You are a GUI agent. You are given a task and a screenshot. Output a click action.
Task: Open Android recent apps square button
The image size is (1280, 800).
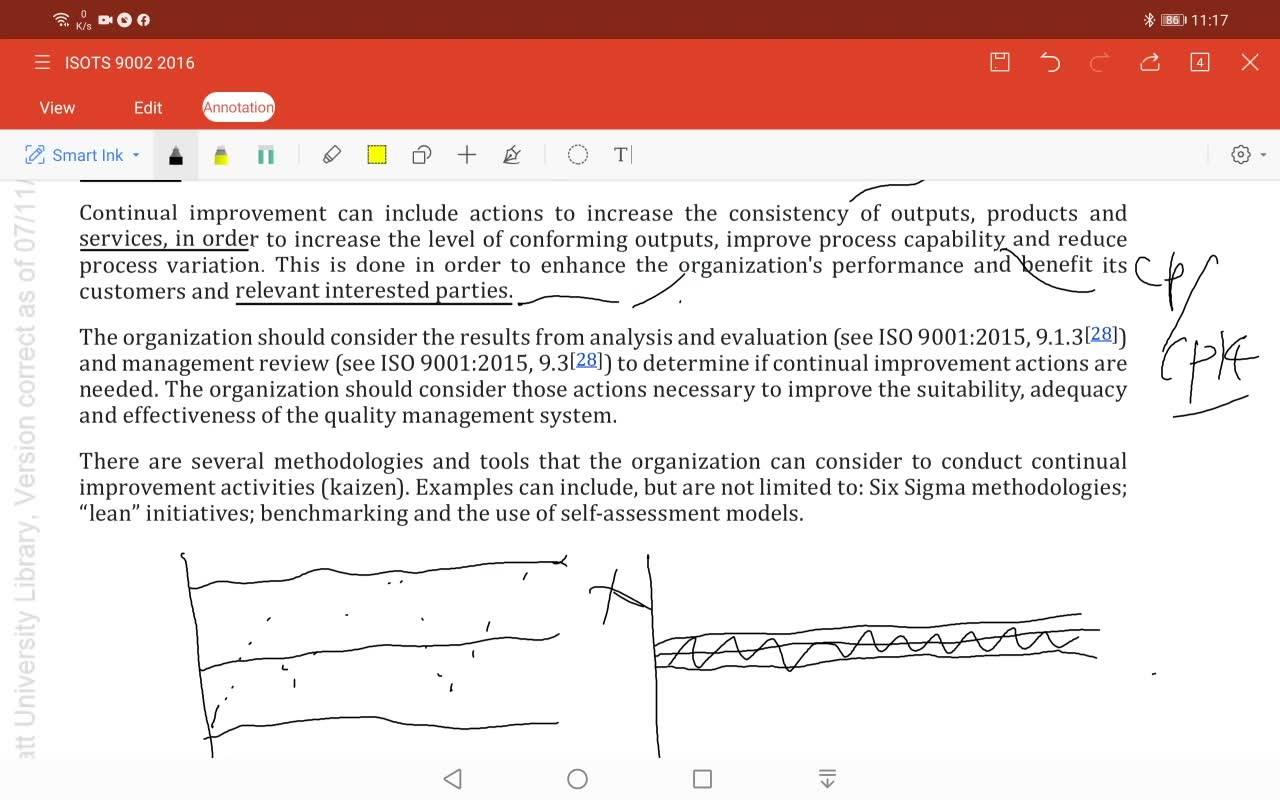click(702, 779)
